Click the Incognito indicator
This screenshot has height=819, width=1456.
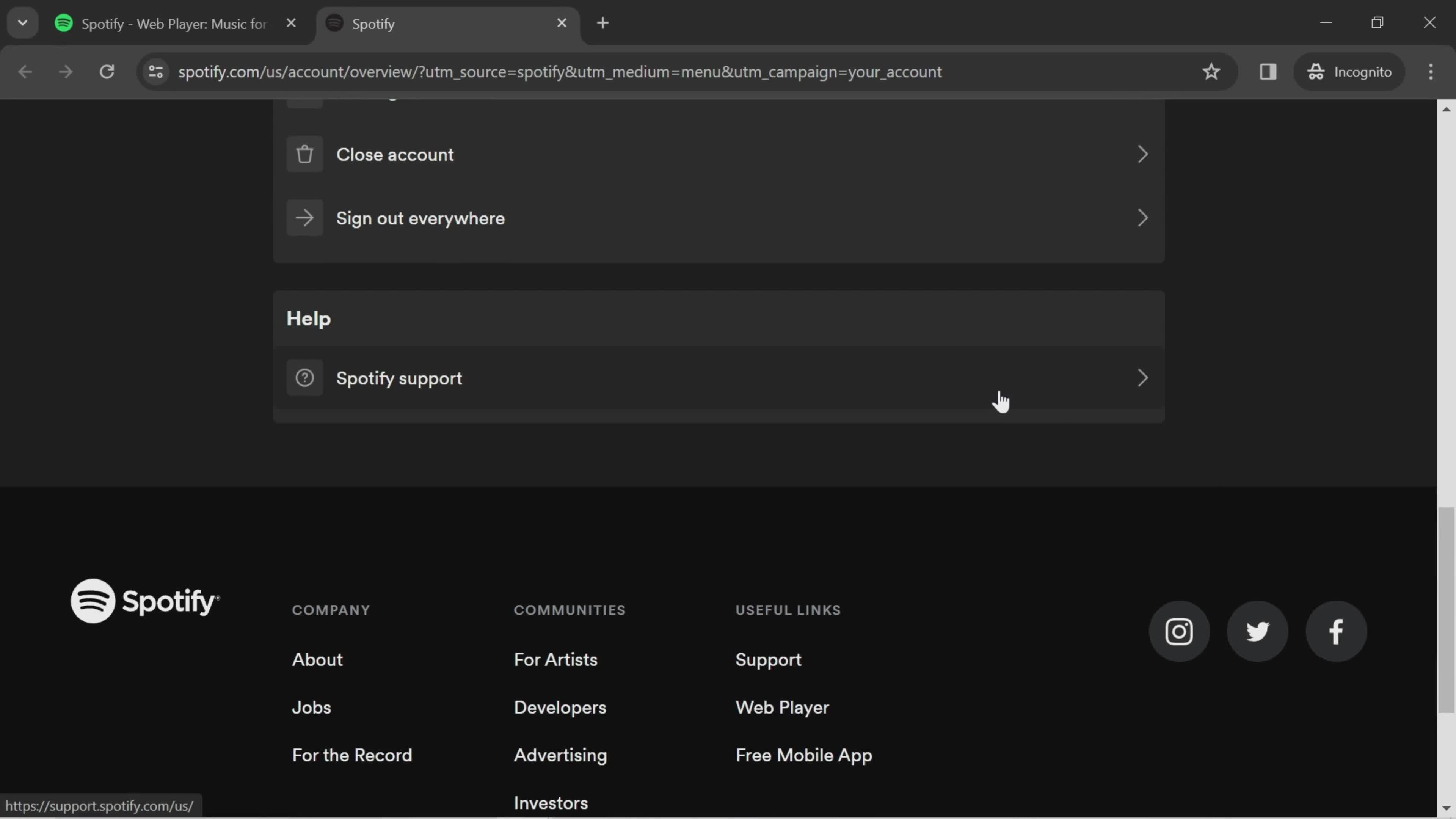1349,72
